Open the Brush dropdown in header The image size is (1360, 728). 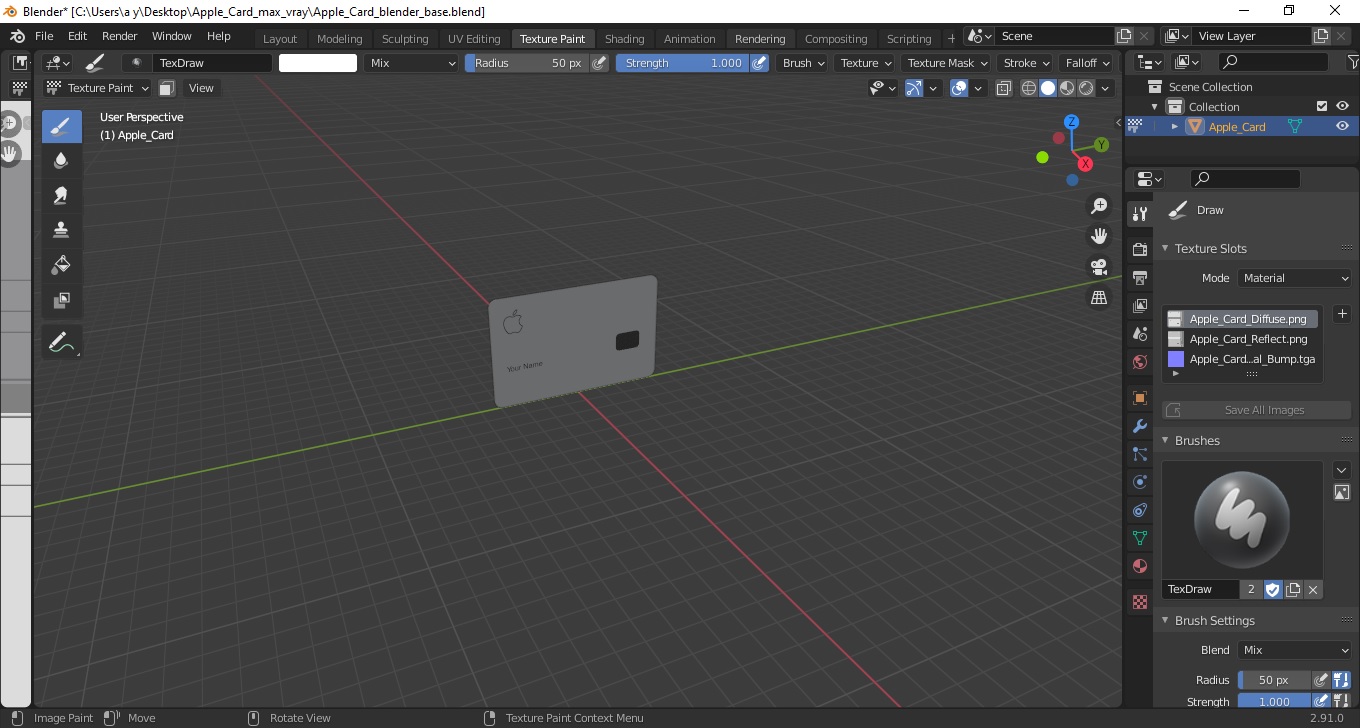(804, 63)
